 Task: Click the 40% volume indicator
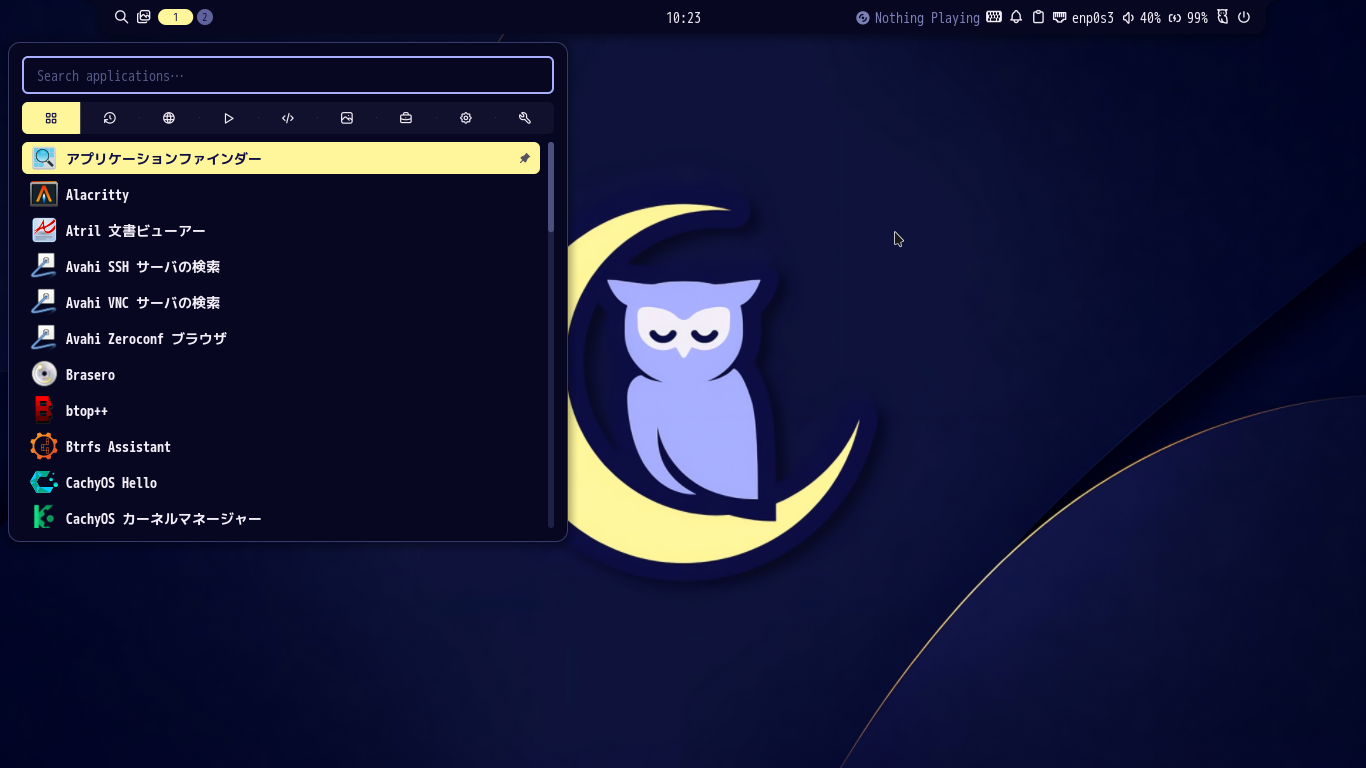(1141, 18)
